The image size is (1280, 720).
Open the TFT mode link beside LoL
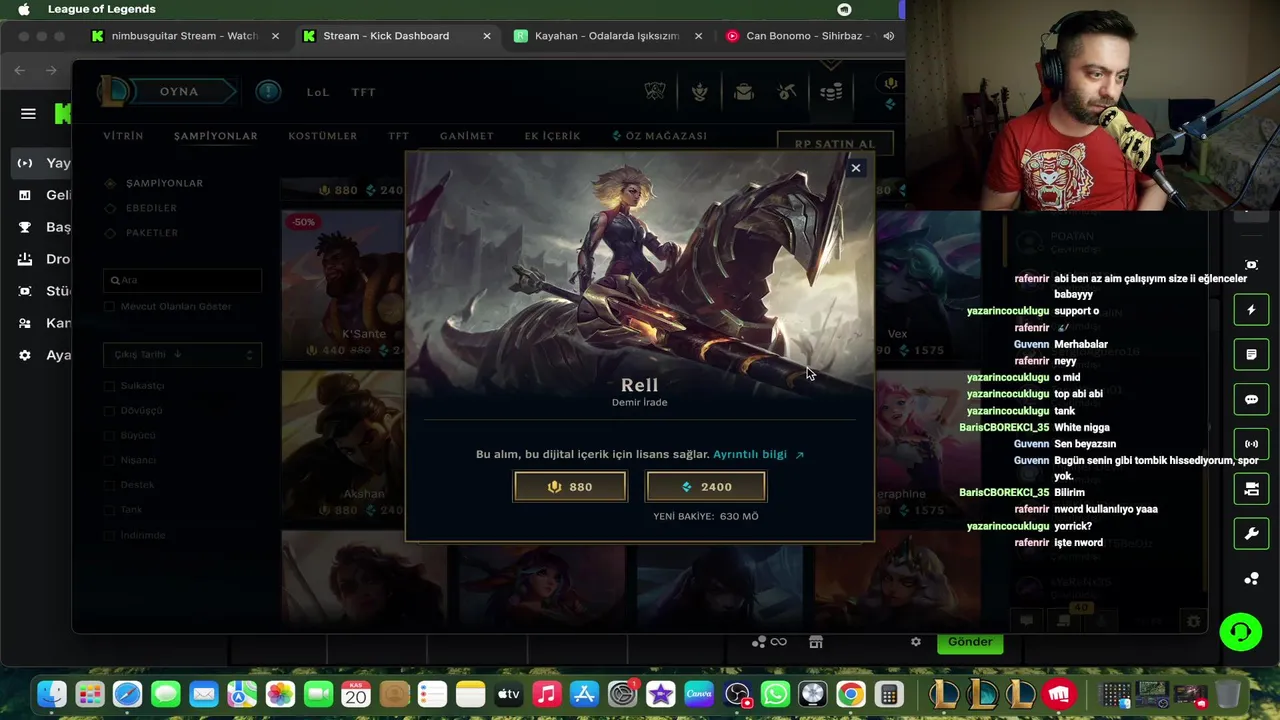[363, 92]
